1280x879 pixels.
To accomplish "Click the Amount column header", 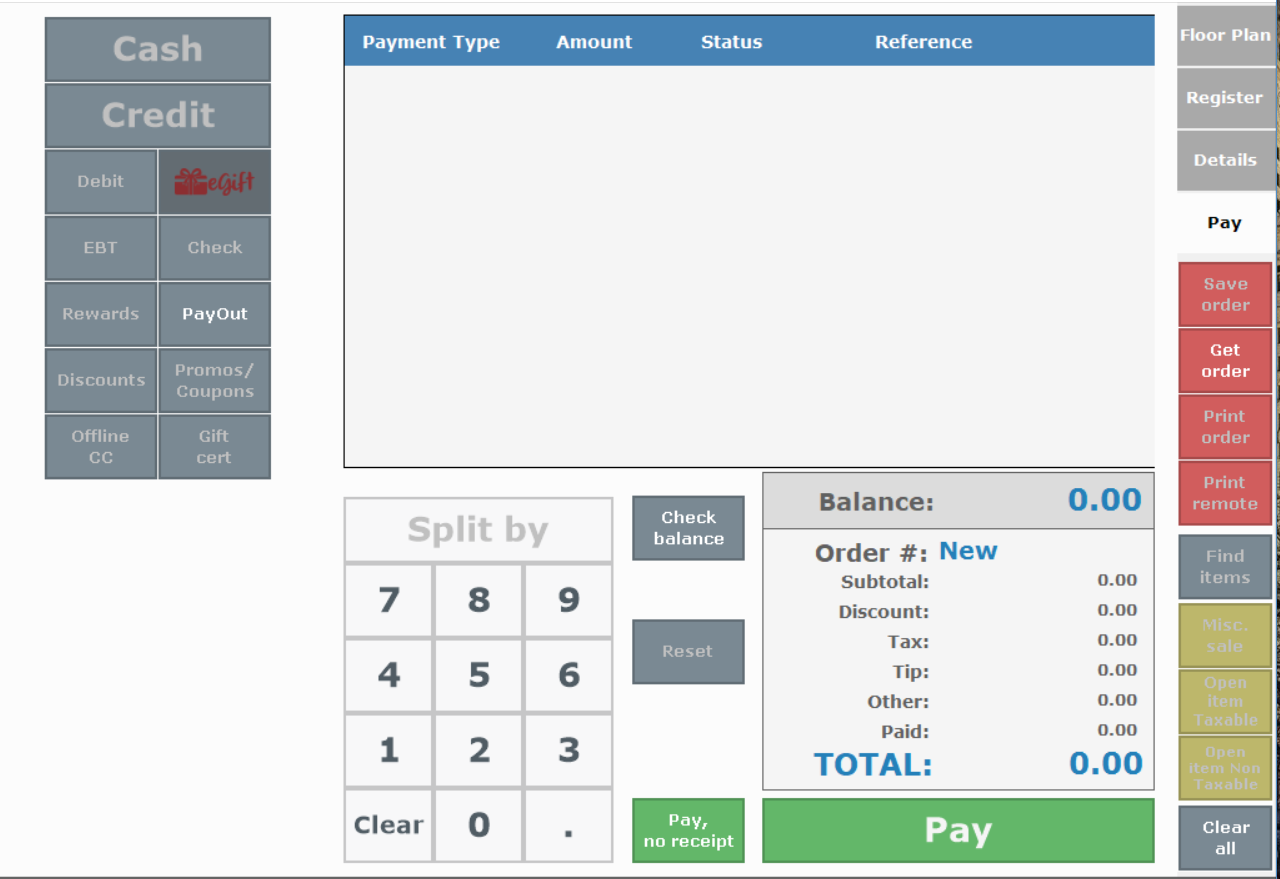I will click(x=594, y=42).
